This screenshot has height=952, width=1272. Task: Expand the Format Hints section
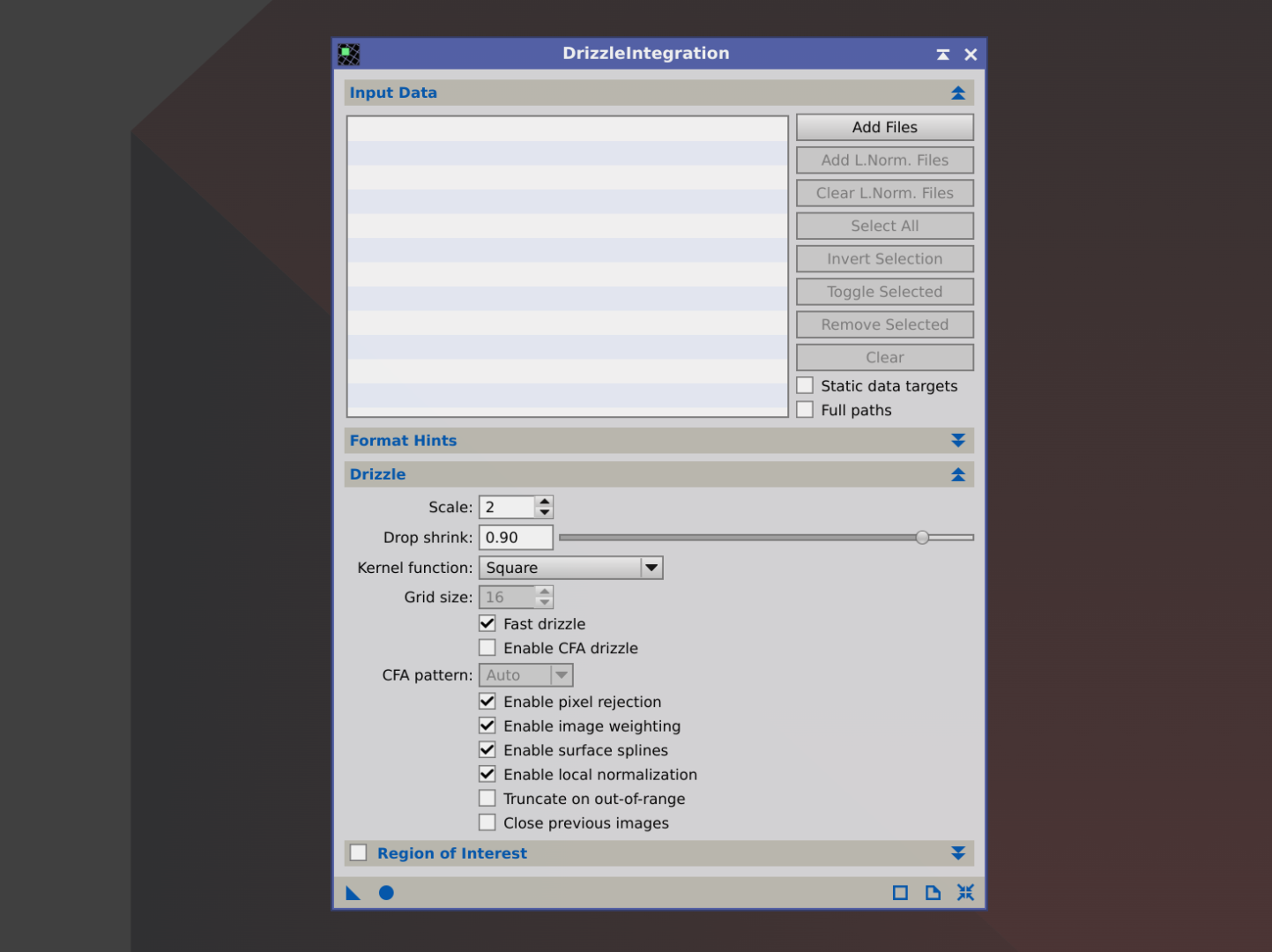point(958,441)
